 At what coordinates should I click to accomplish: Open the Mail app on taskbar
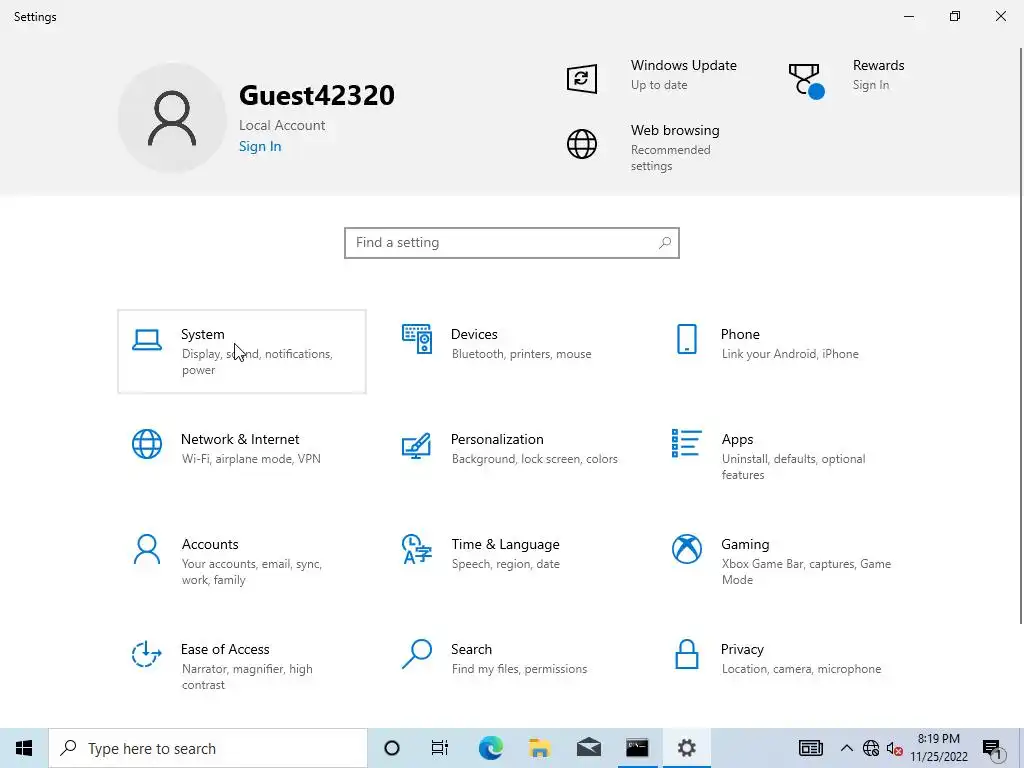point(588,748)
